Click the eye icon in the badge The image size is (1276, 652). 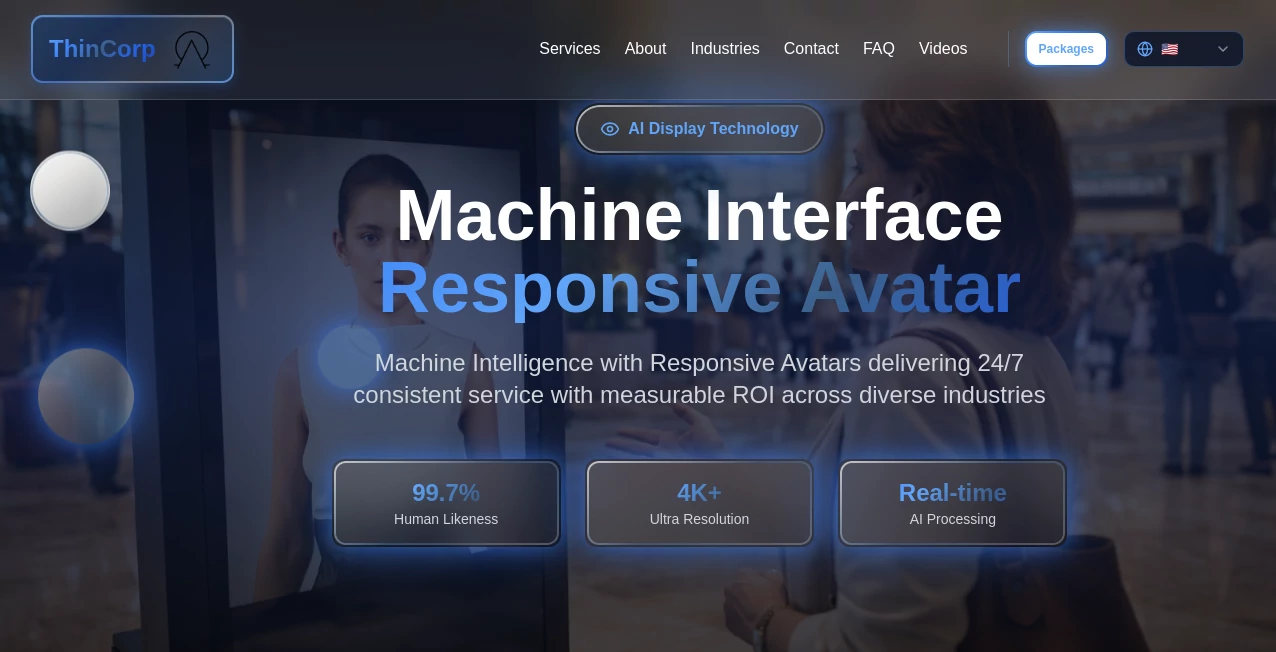610,129
